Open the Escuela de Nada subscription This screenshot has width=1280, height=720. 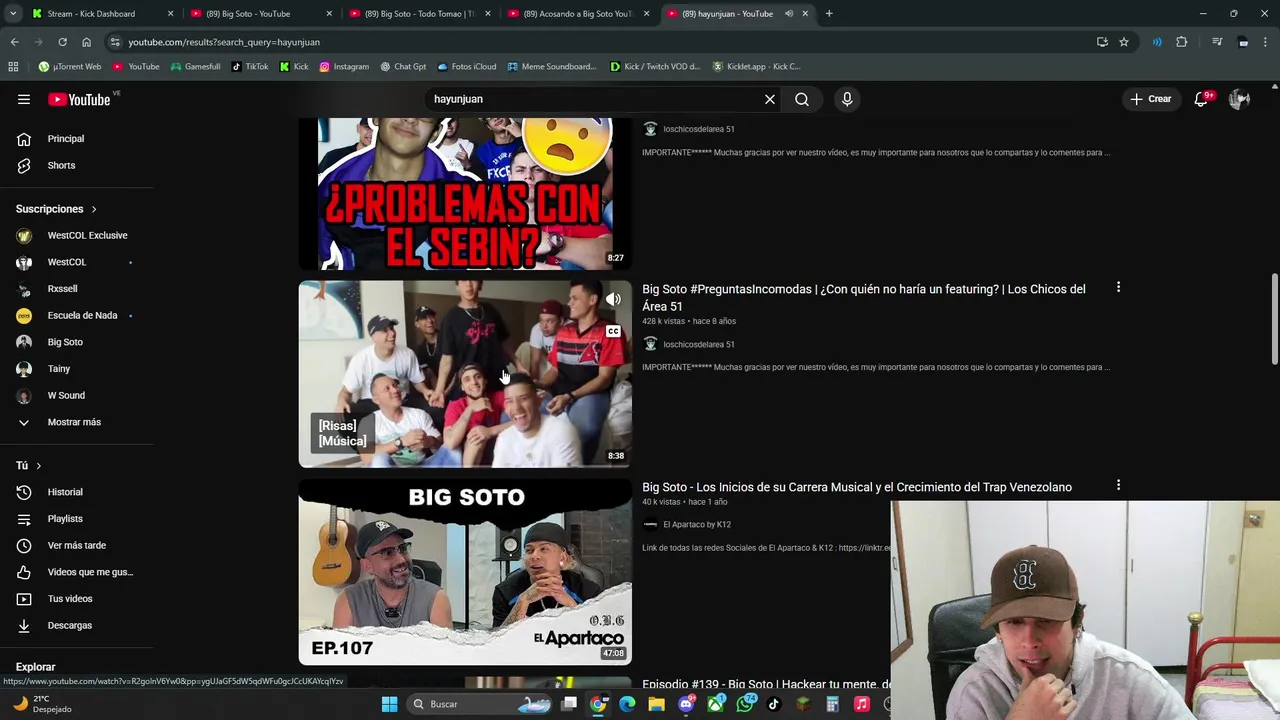[82, 315]
